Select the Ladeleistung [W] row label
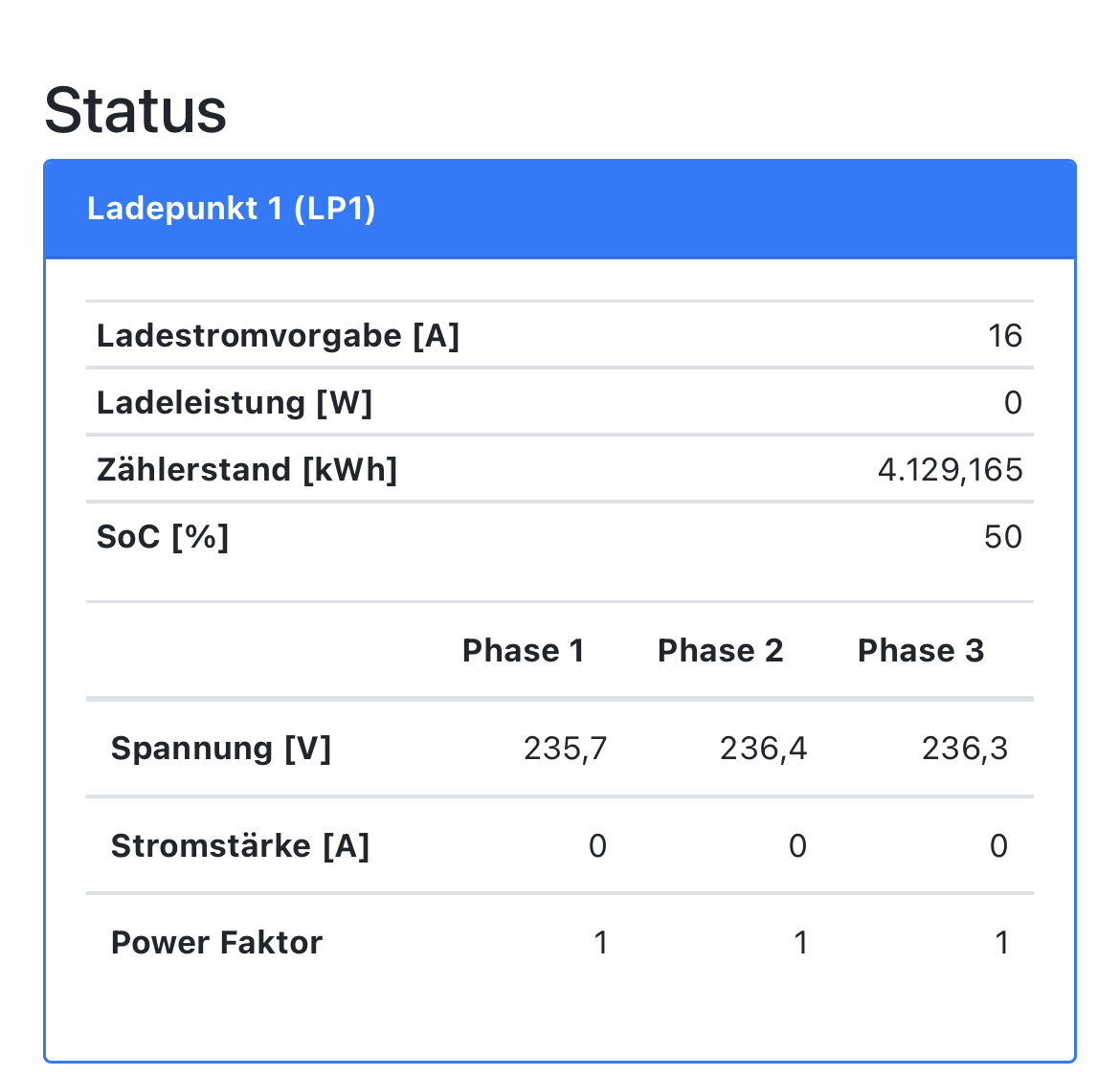The height and width of the screenshot is (1076, 1120). point(235,403)
